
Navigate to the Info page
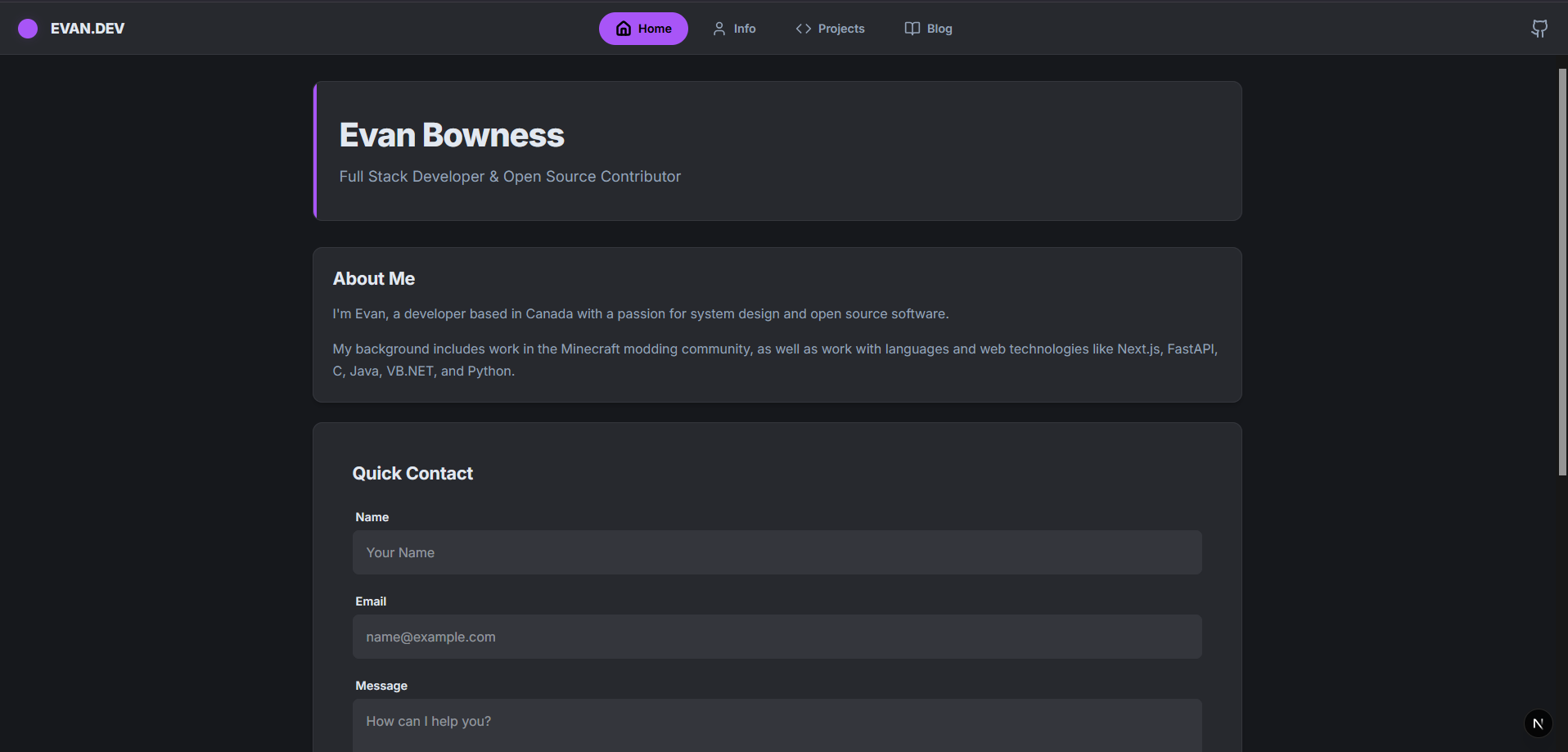point(734,28)
